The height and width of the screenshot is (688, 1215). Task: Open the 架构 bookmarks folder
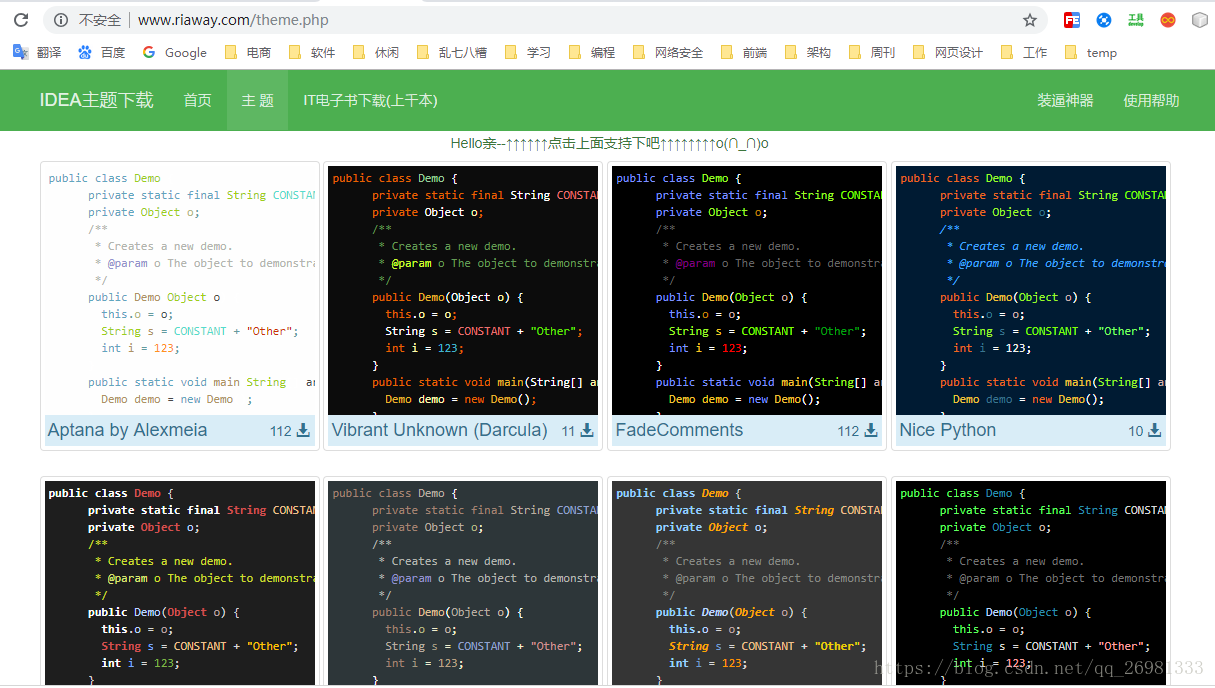(808, 53)
